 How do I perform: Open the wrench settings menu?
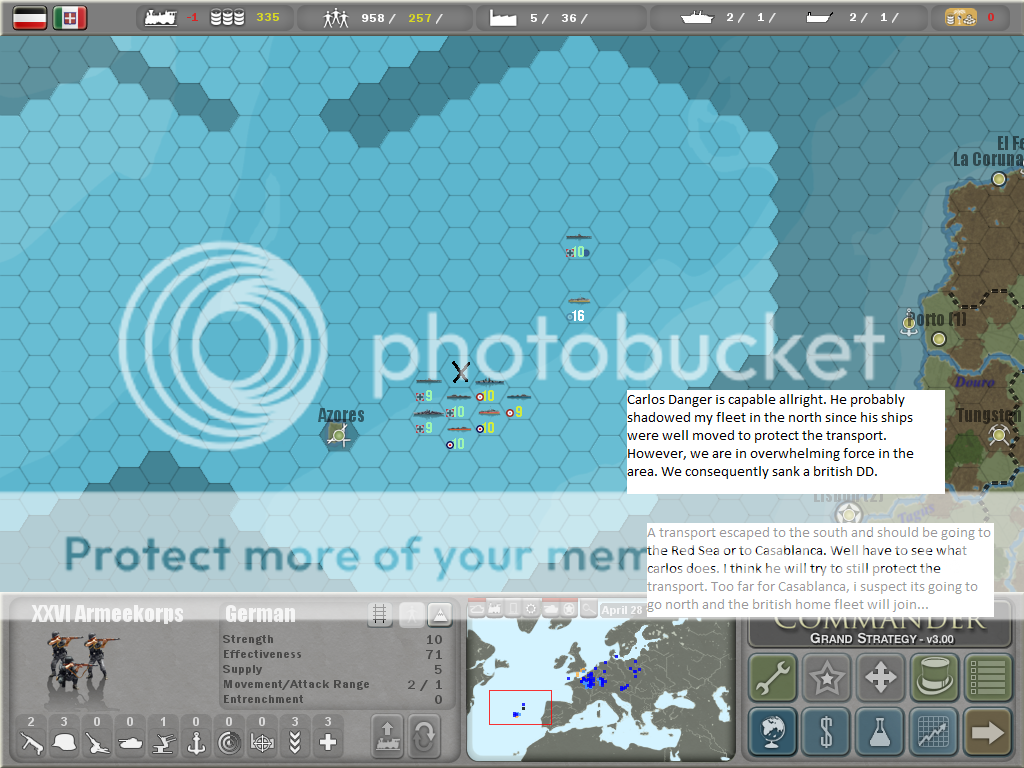[772, 677]
